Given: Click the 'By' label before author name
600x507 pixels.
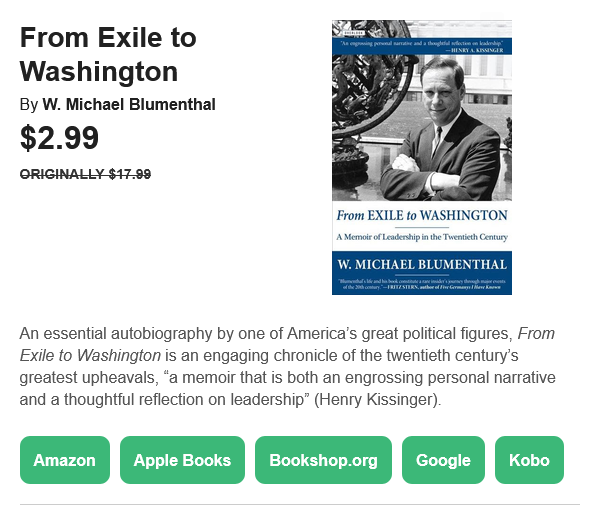Looking at the screenshot, I should [29, 105].
